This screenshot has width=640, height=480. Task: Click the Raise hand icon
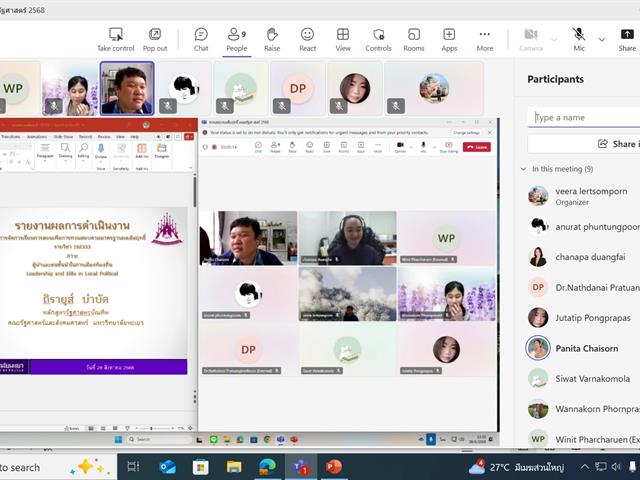[272, 39]
